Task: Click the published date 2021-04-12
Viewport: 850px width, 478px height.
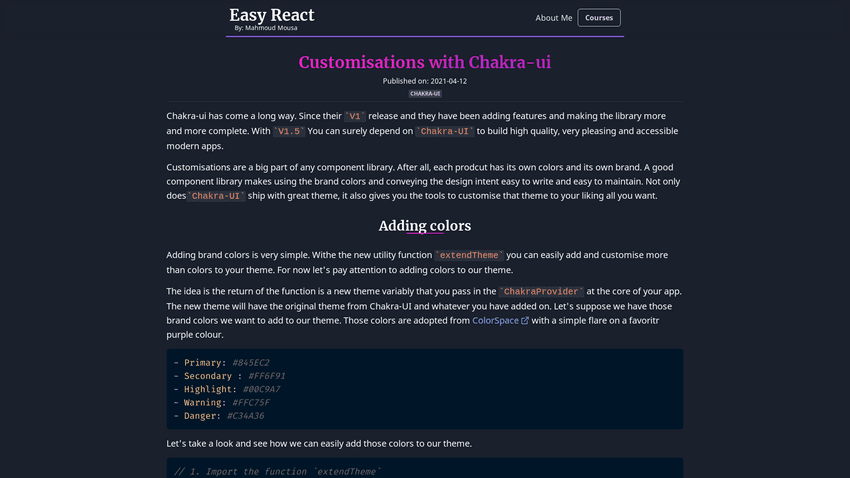Action: click(425, 81)
